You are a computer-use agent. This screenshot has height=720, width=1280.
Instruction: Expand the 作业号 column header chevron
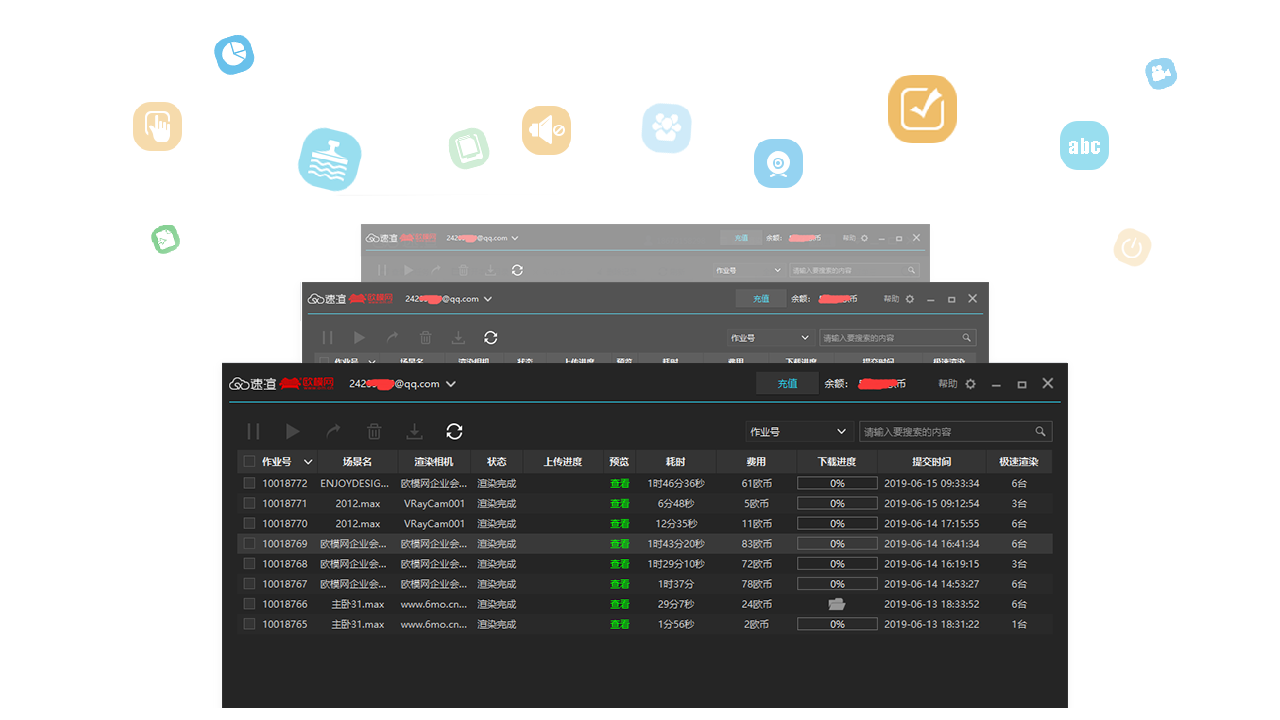308,462
